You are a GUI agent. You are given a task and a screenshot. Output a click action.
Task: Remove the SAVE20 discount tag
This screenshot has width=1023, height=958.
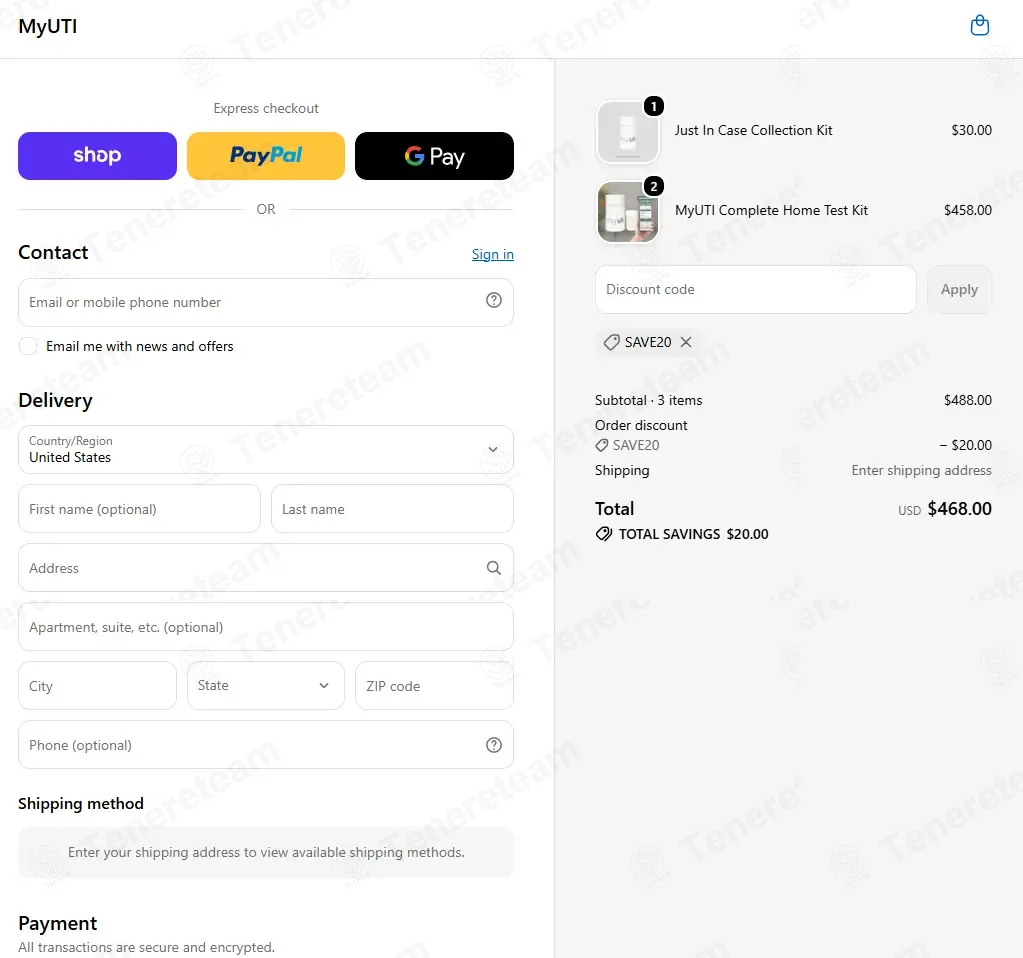point(686,342)
